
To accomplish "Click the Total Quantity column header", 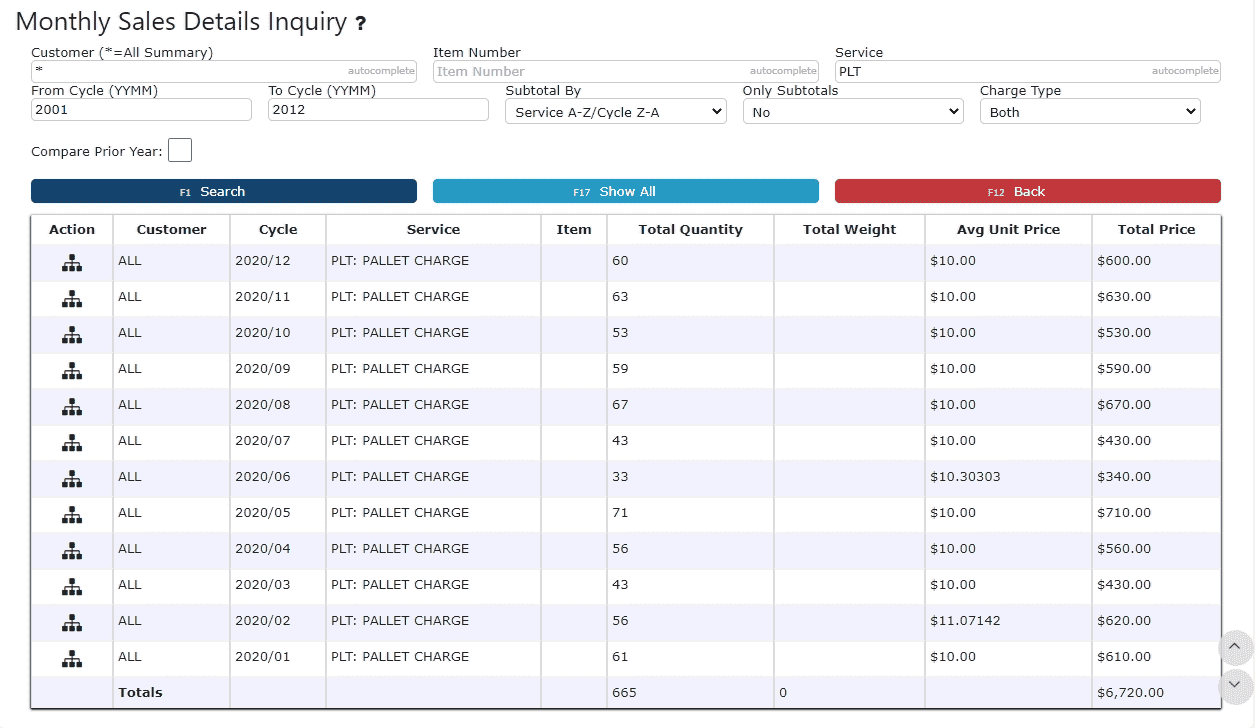I will coord(690,230).
